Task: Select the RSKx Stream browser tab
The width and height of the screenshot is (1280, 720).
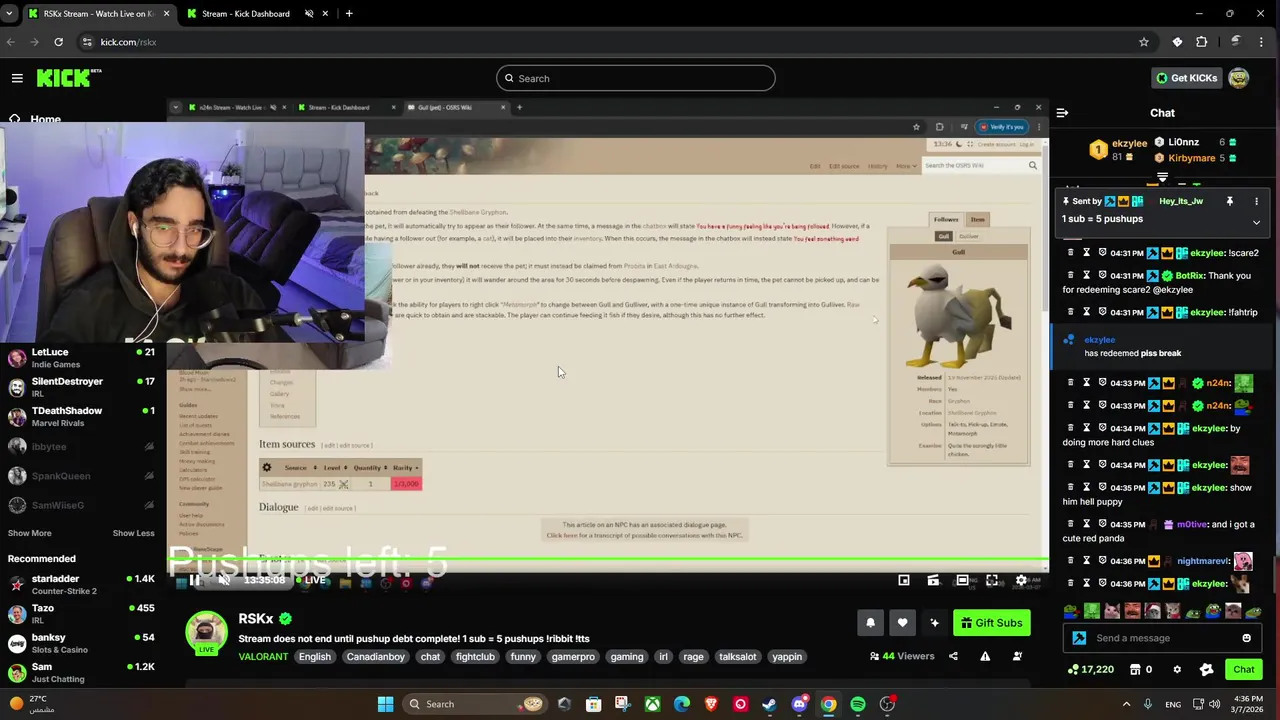Action: pyautogui.click(x=98, y=14)
